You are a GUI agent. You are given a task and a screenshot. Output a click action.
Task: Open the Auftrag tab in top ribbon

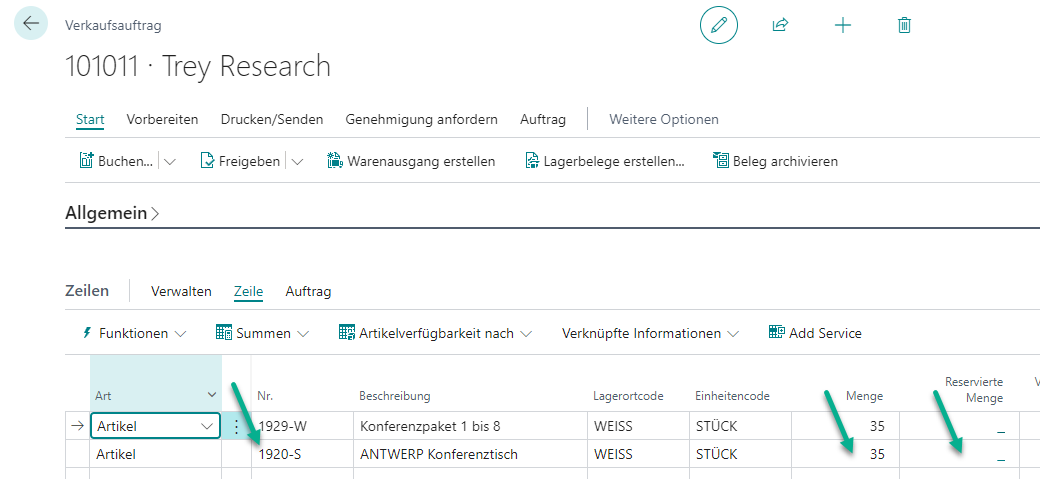[543, 120]
